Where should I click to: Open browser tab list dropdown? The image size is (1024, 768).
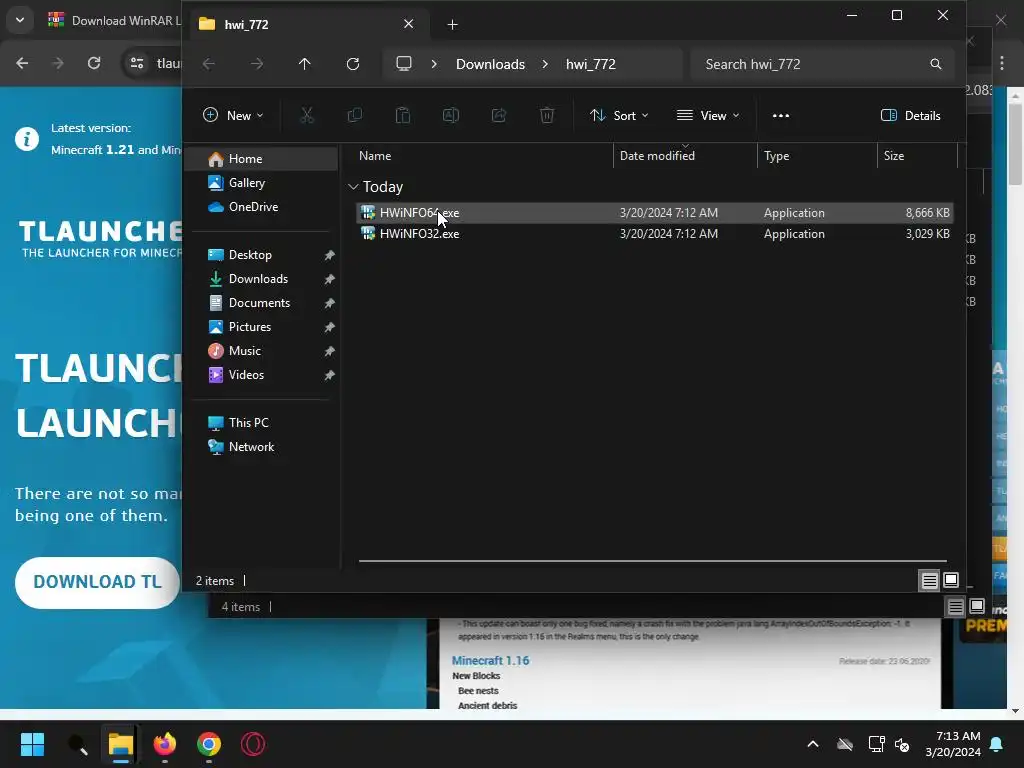20,20
